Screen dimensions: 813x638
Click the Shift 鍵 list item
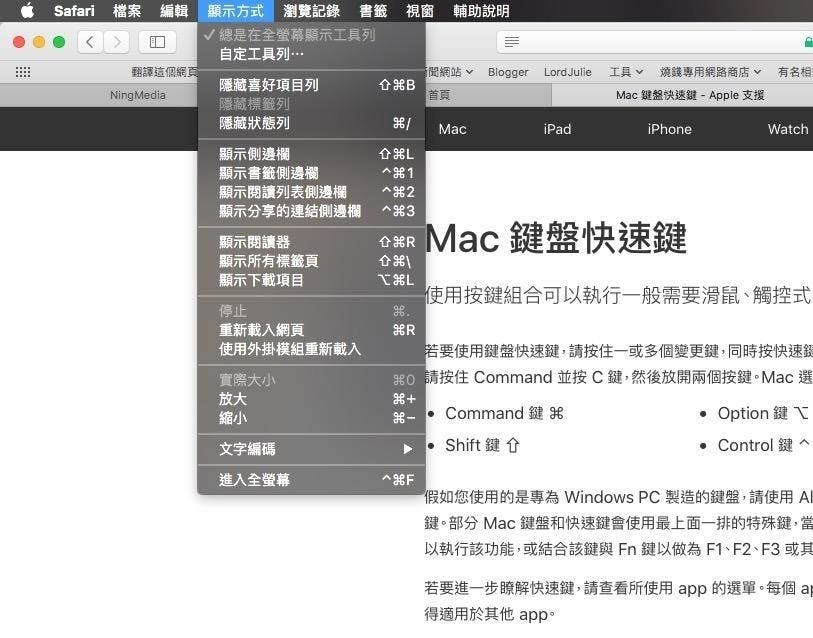coord(482,445)
